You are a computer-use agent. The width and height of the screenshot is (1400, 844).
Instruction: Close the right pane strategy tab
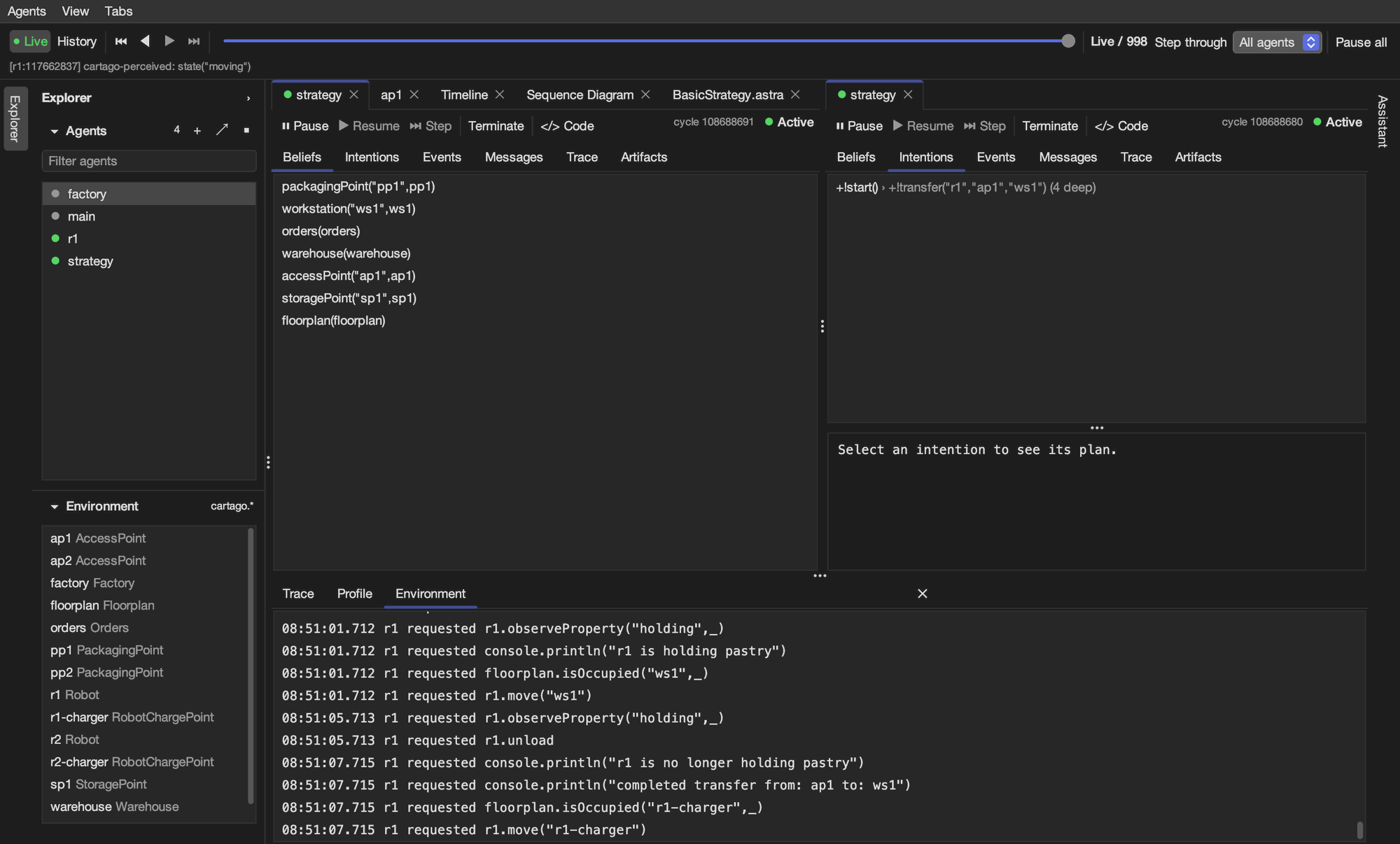pos(908,94)
